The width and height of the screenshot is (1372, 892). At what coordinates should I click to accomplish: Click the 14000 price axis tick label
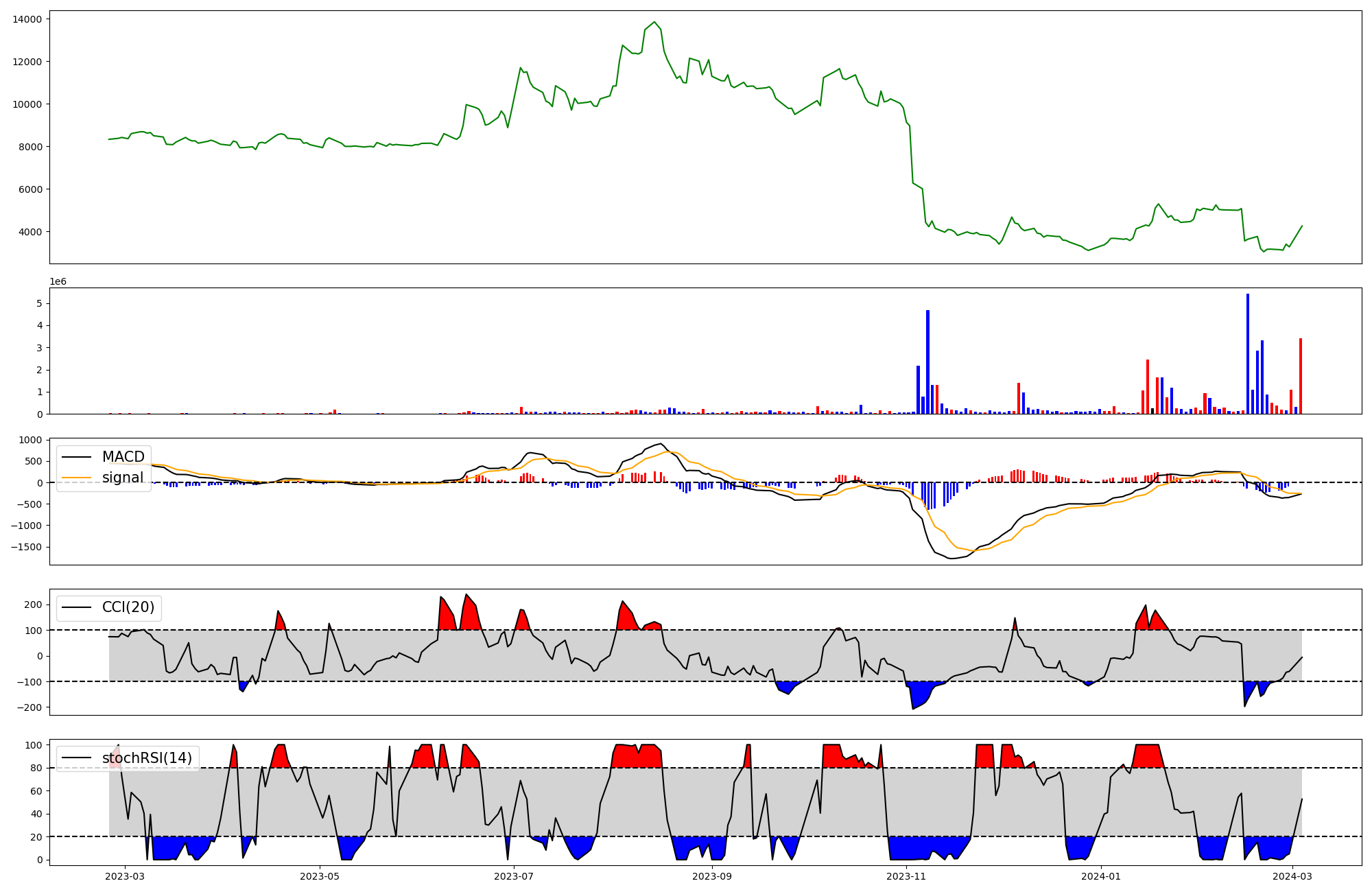coord(27,19)
